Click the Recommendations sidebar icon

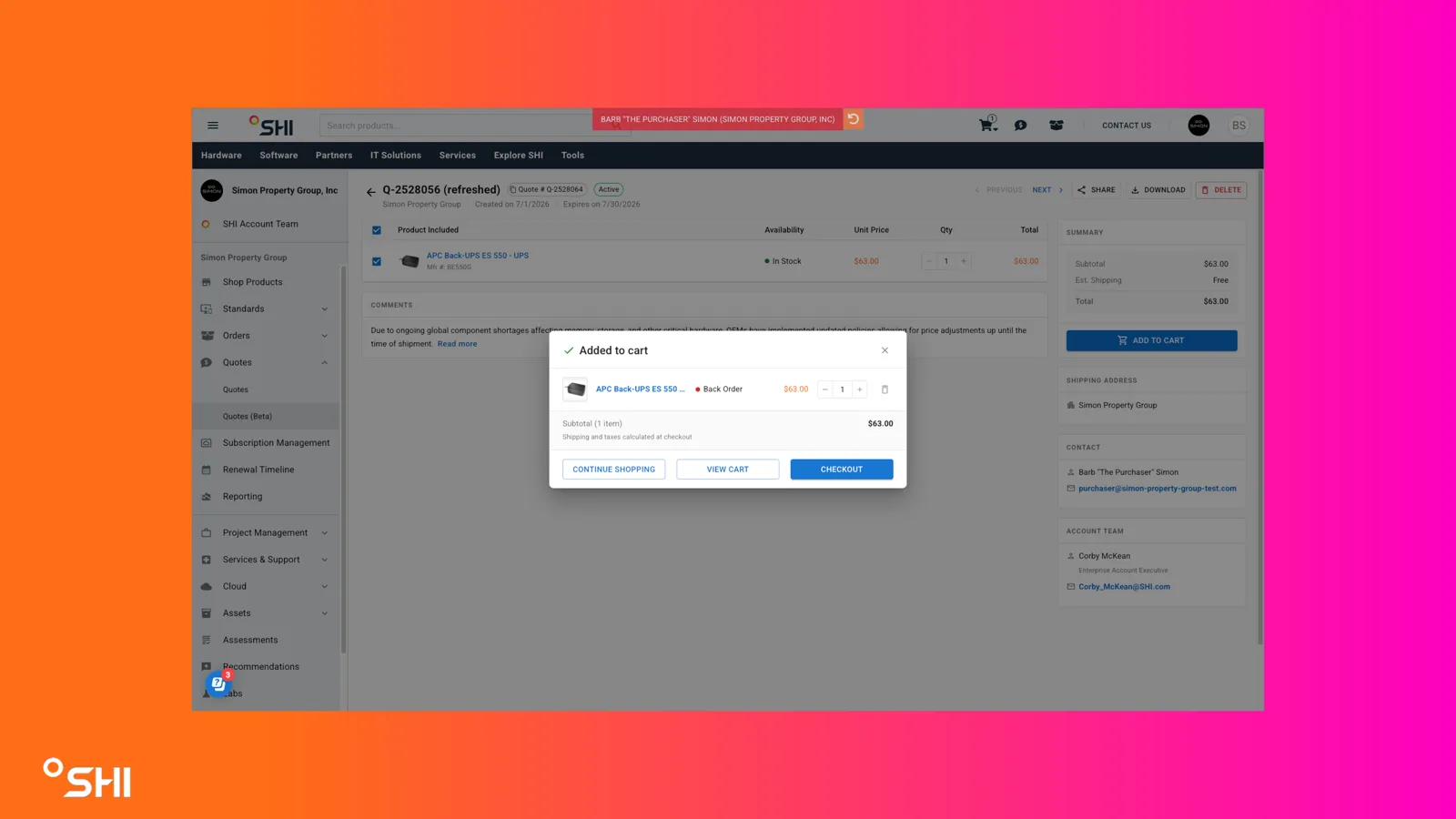[x=207, y=667]
